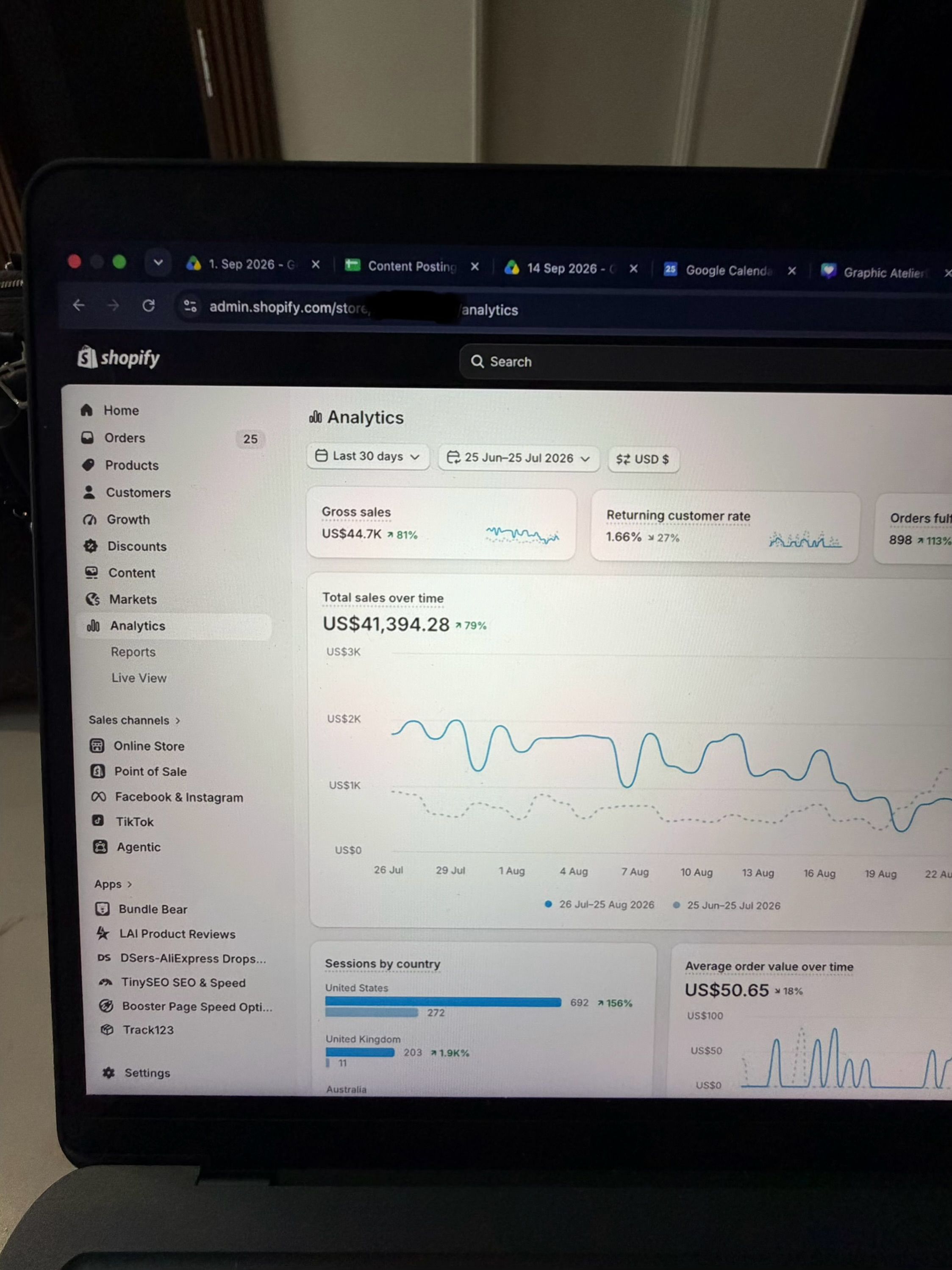Viewport: 952px width, 1270px height.
Task: Open the browser tab list dropdown arrow
Action: (x=158, y=262)
